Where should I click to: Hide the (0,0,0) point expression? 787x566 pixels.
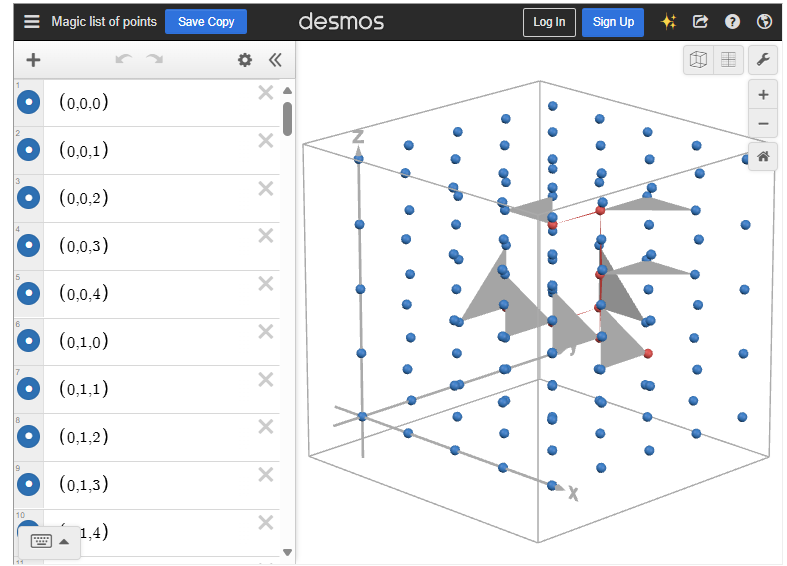coord(29,102)
